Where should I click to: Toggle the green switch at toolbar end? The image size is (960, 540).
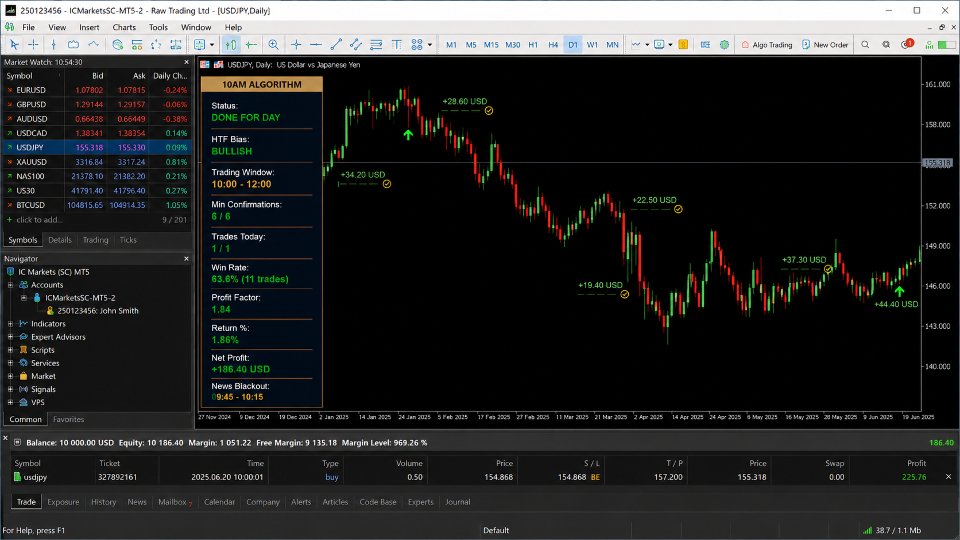pyautogui.click(x=947, y=45)
